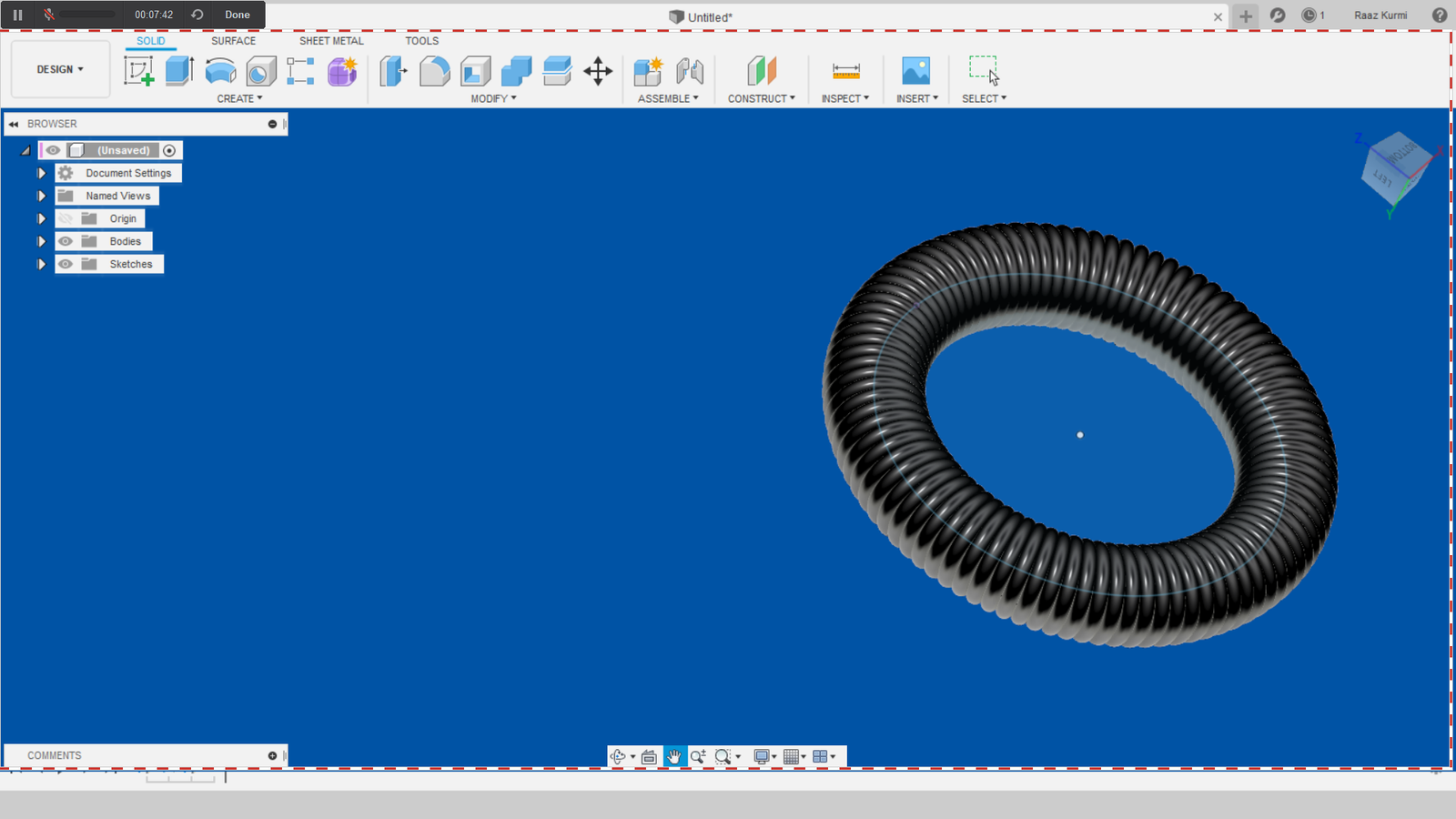Open the DESIGN workspace dropdown
The image size is (1456, 819).
click(60, 69)
